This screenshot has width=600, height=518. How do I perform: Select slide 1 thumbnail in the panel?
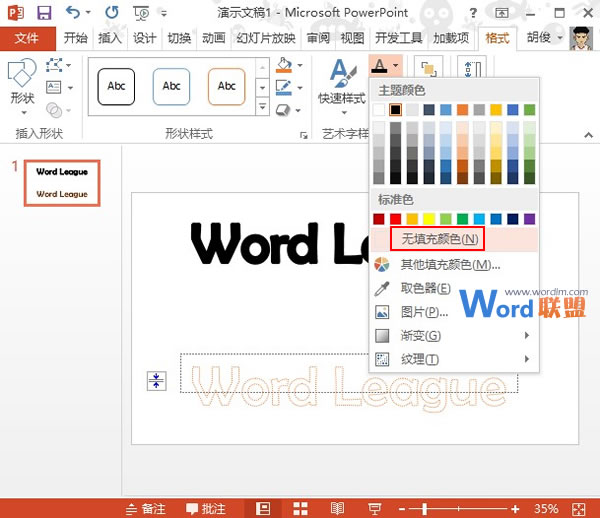[62, 183]
